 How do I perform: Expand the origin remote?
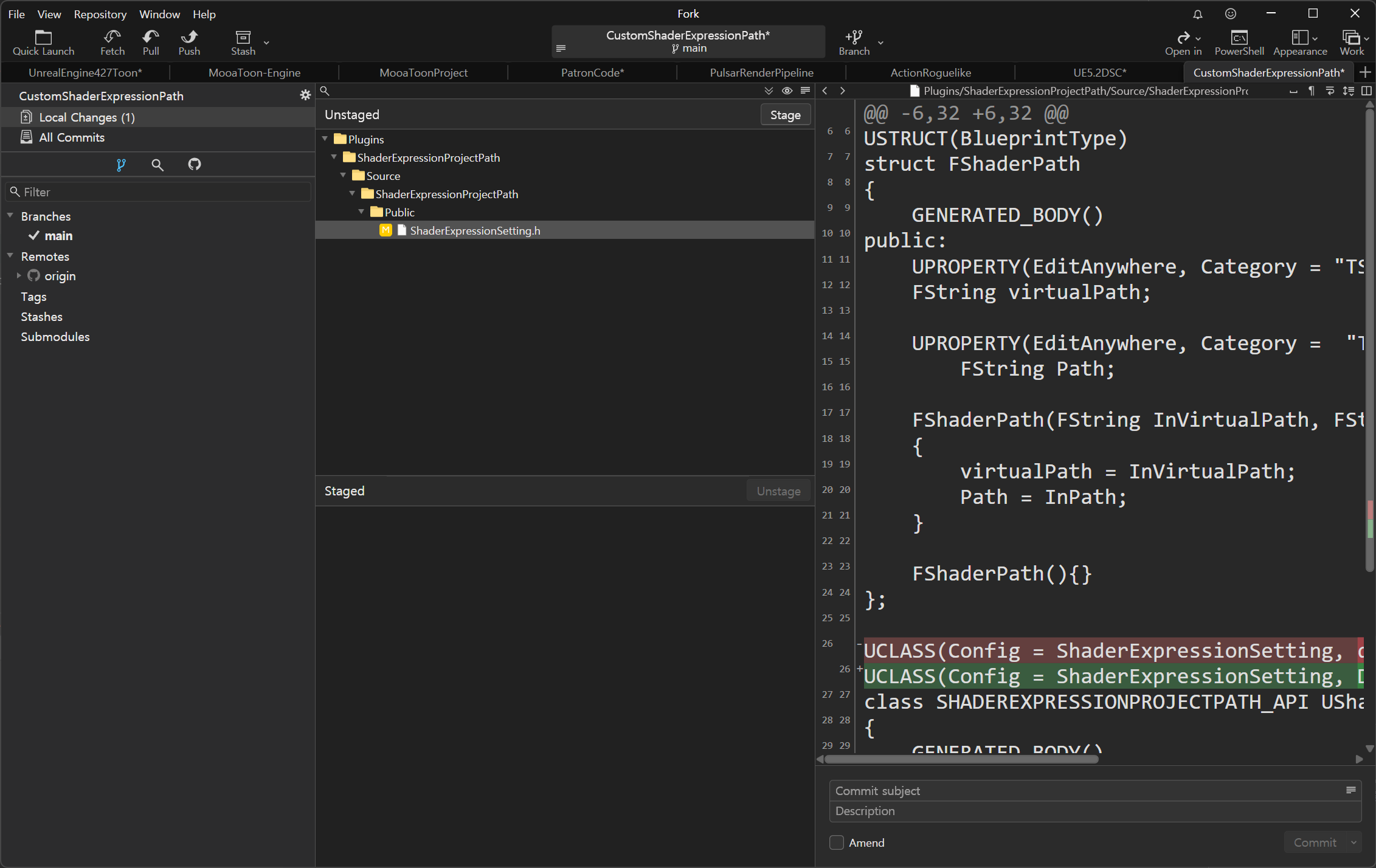coord(19,276)
